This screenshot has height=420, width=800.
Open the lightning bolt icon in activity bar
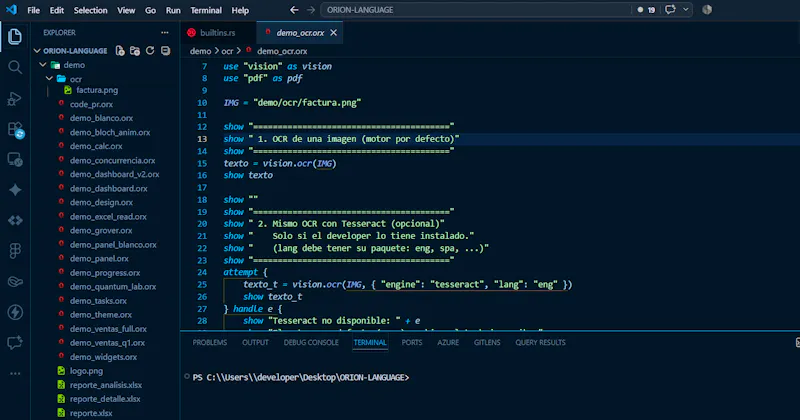[15, 312]
